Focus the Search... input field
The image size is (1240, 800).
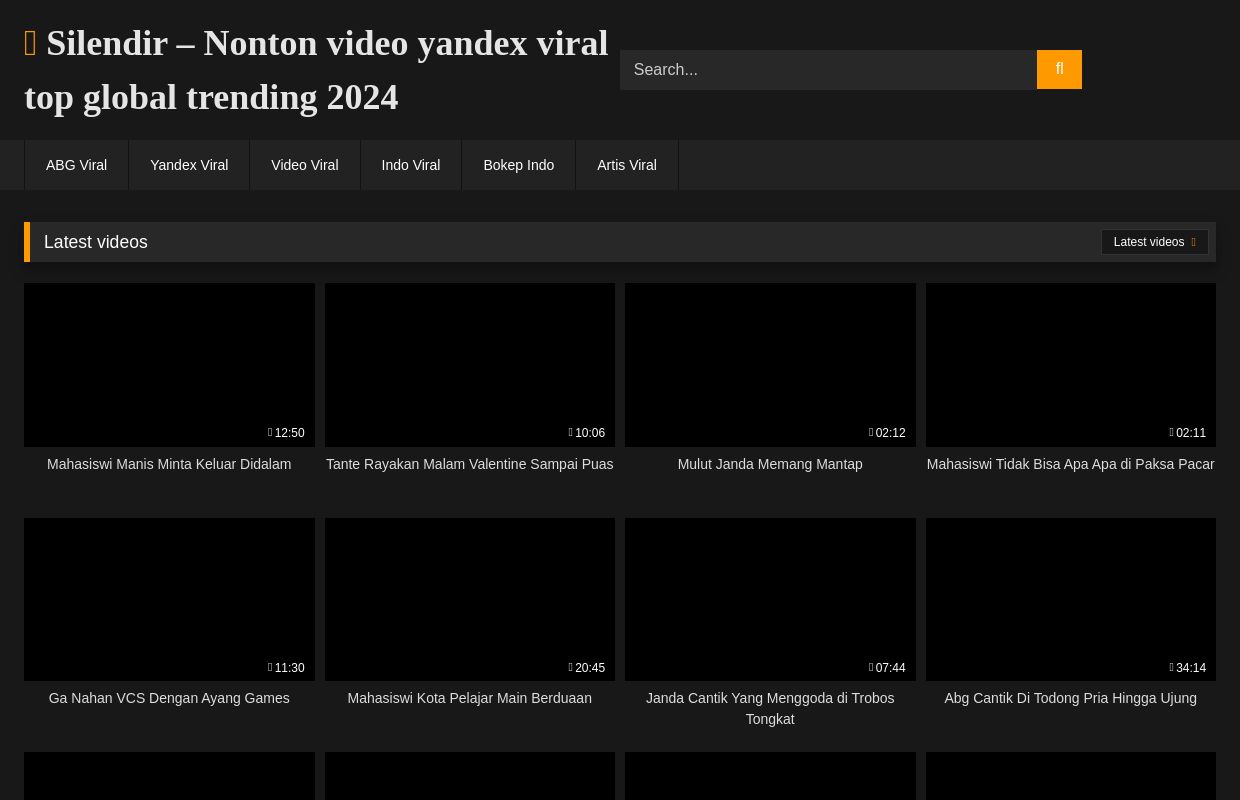pyautogui.click(x=828, y=70)
